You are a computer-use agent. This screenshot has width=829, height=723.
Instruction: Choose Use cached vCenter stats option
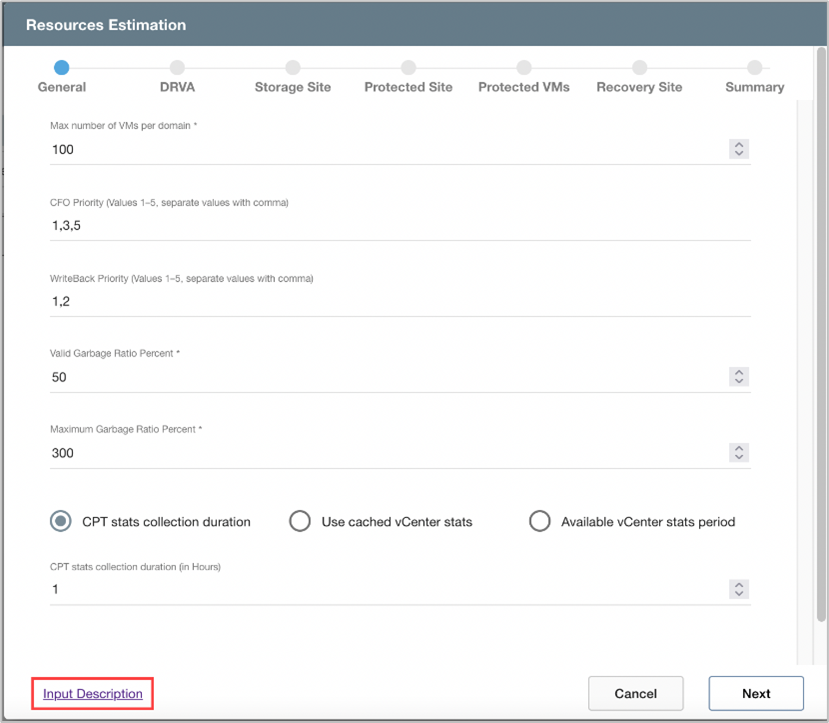tap(299, 521)
